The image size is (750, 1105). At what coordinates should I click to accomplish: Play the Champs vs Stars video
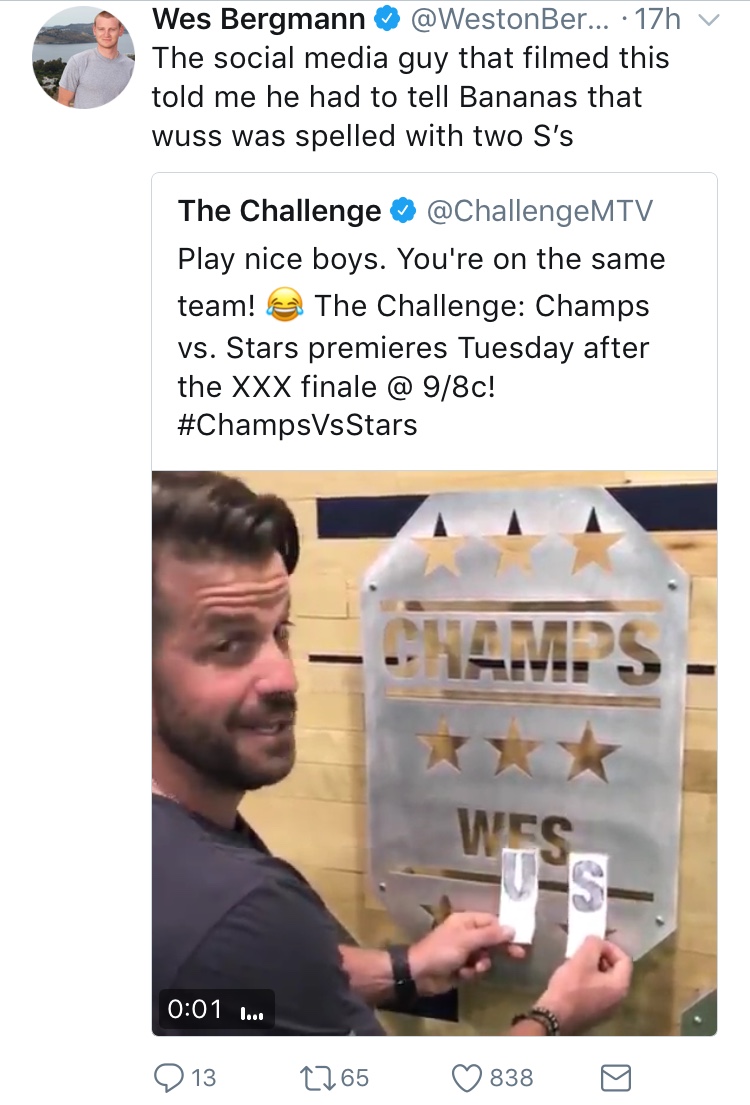[x=434, y=753]
